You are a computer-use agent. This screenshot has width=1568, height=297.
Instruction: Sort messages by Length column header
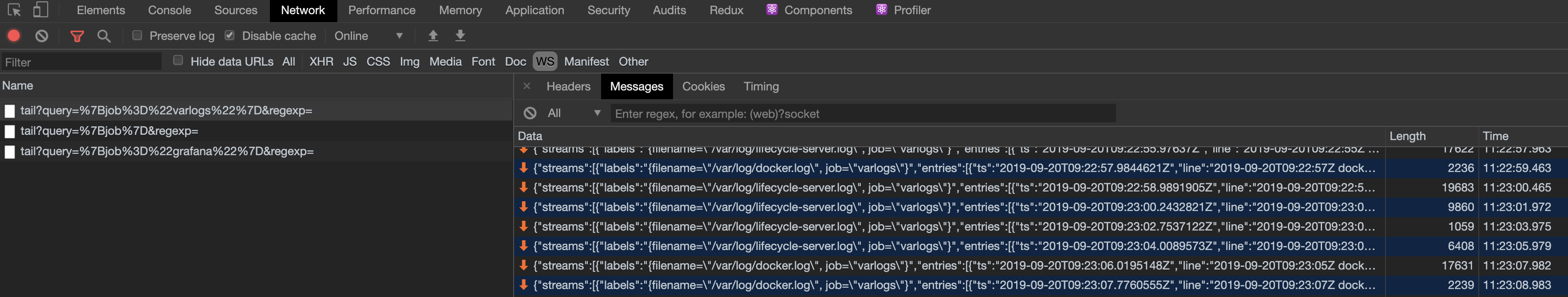[1432, 136]
